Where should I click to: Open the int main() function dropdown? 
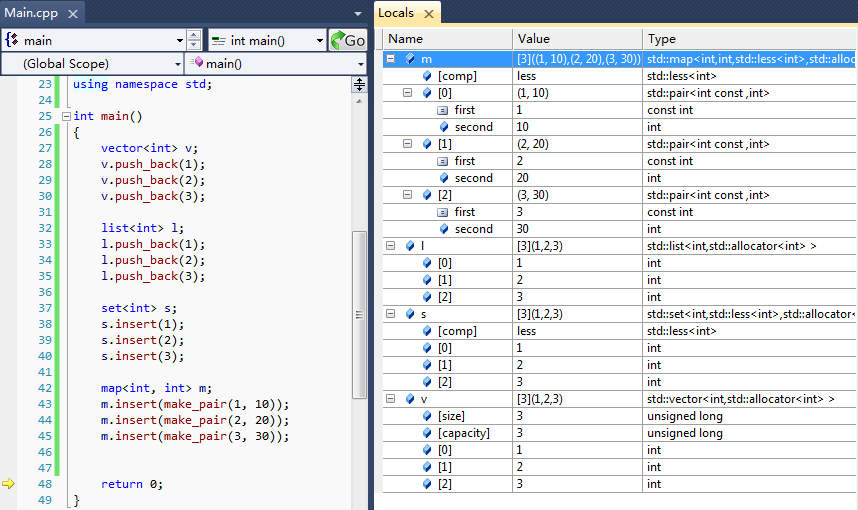pos(320,40)
